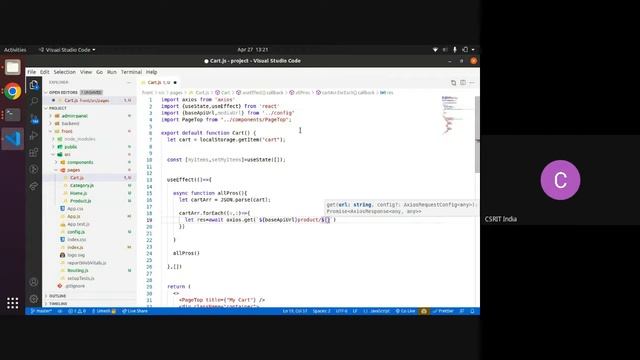Expand the node_modules folder
Viewport: 640px width, 360px height.
point(80,139)
